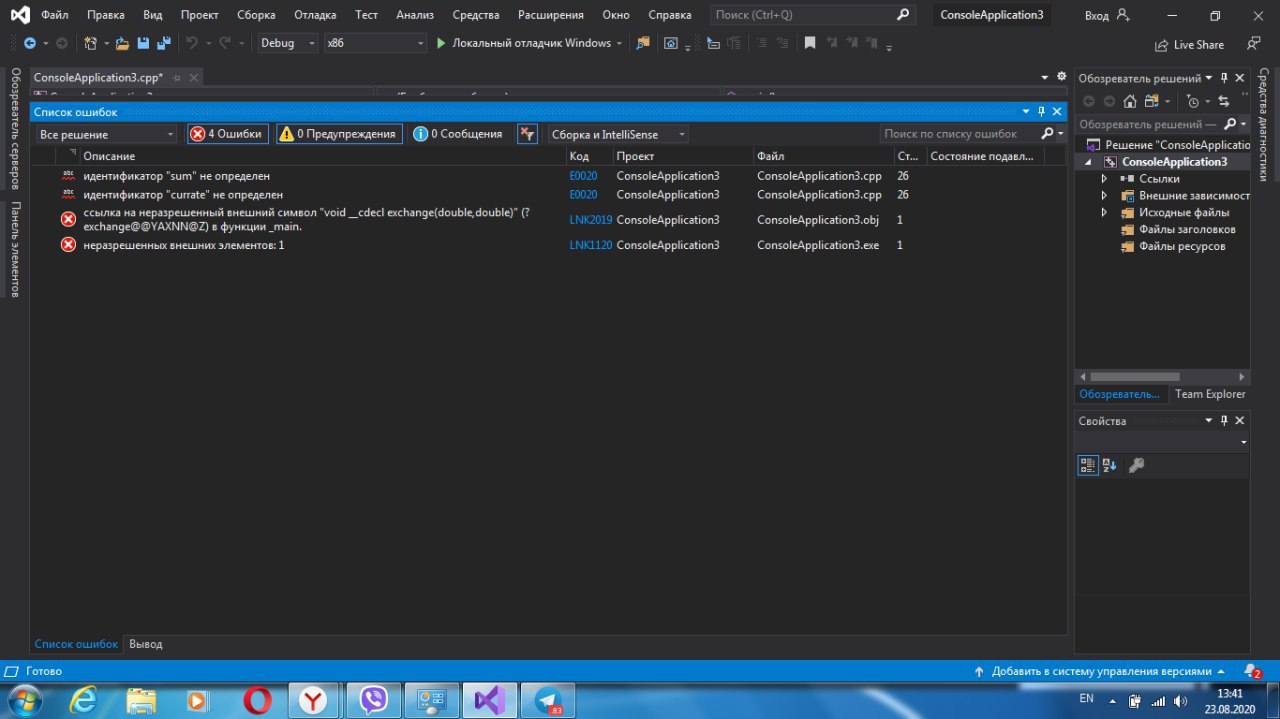
Task: Click the account sign-in person icon
Action: tap(1123, 15)
